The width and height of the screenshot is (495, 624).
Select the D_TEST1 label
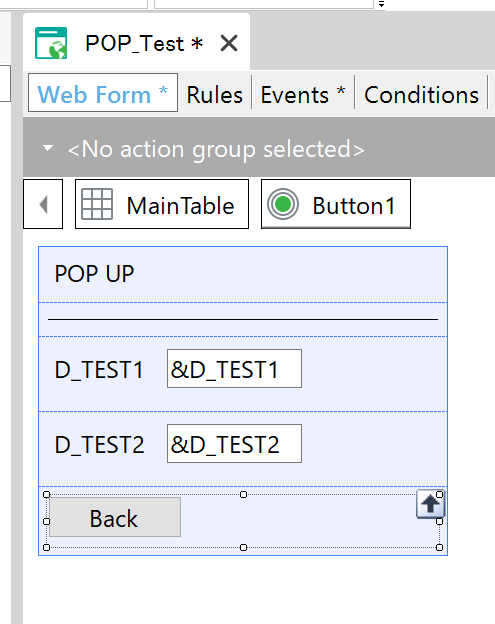click(99, 370)
